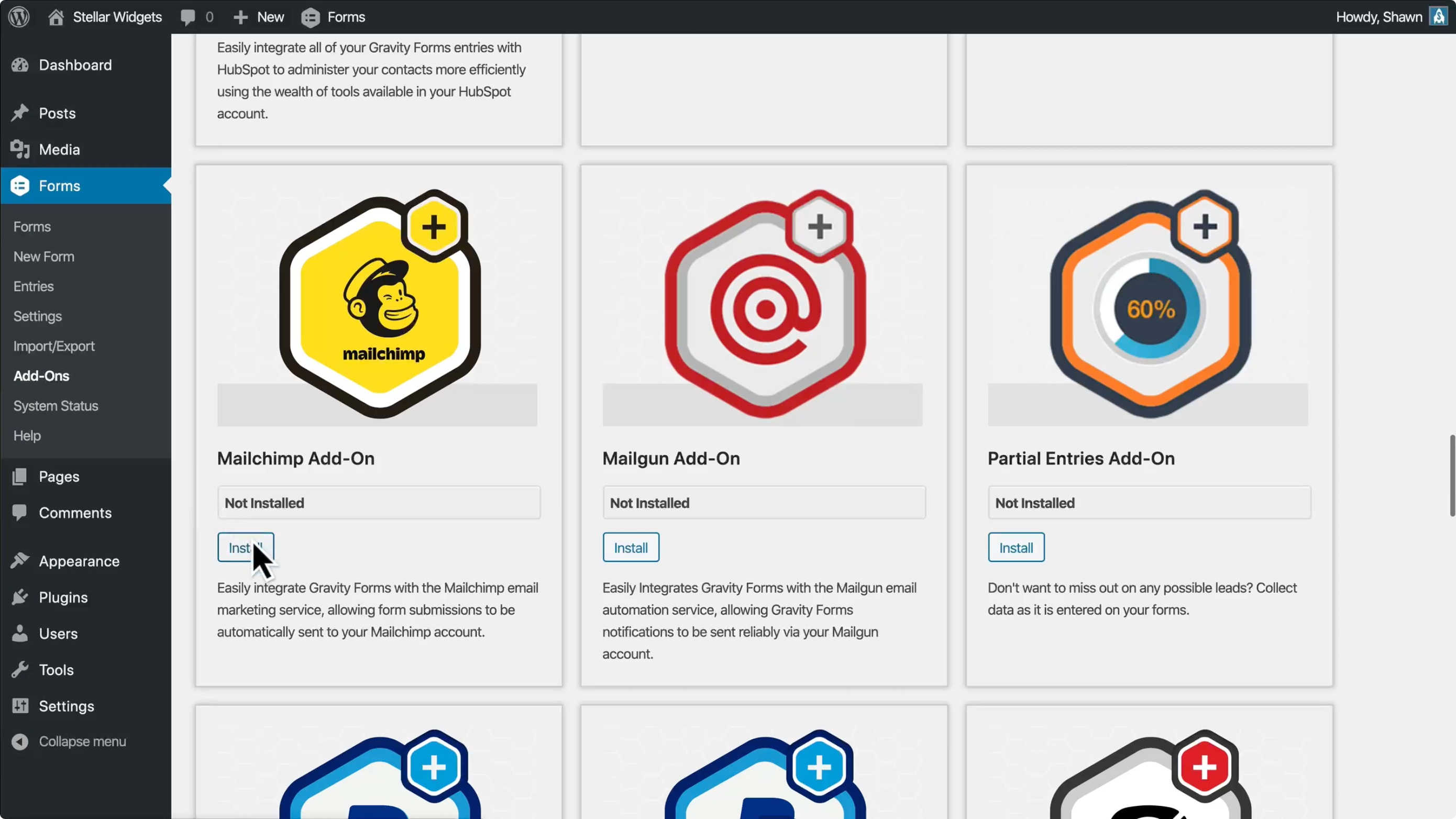Open the Users menu
Image resolution: width=1456 pixels, height=819 pixels.
click(x=58, y=634)
